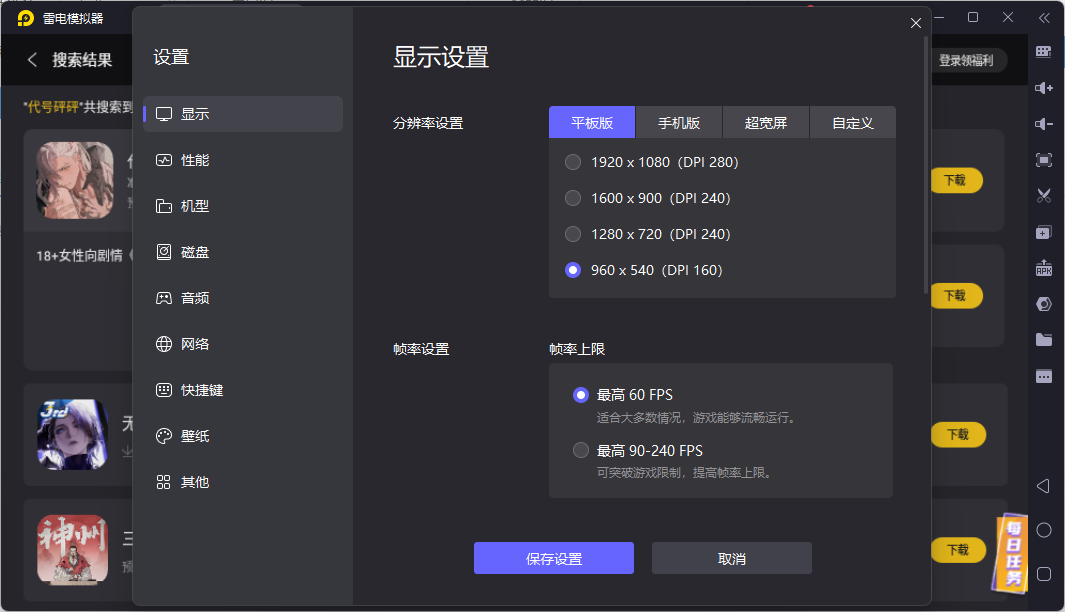The image size is (1065, 612).
Task: Click the volume down icon in right sidebar
Action: click(x=1043, y=124)
